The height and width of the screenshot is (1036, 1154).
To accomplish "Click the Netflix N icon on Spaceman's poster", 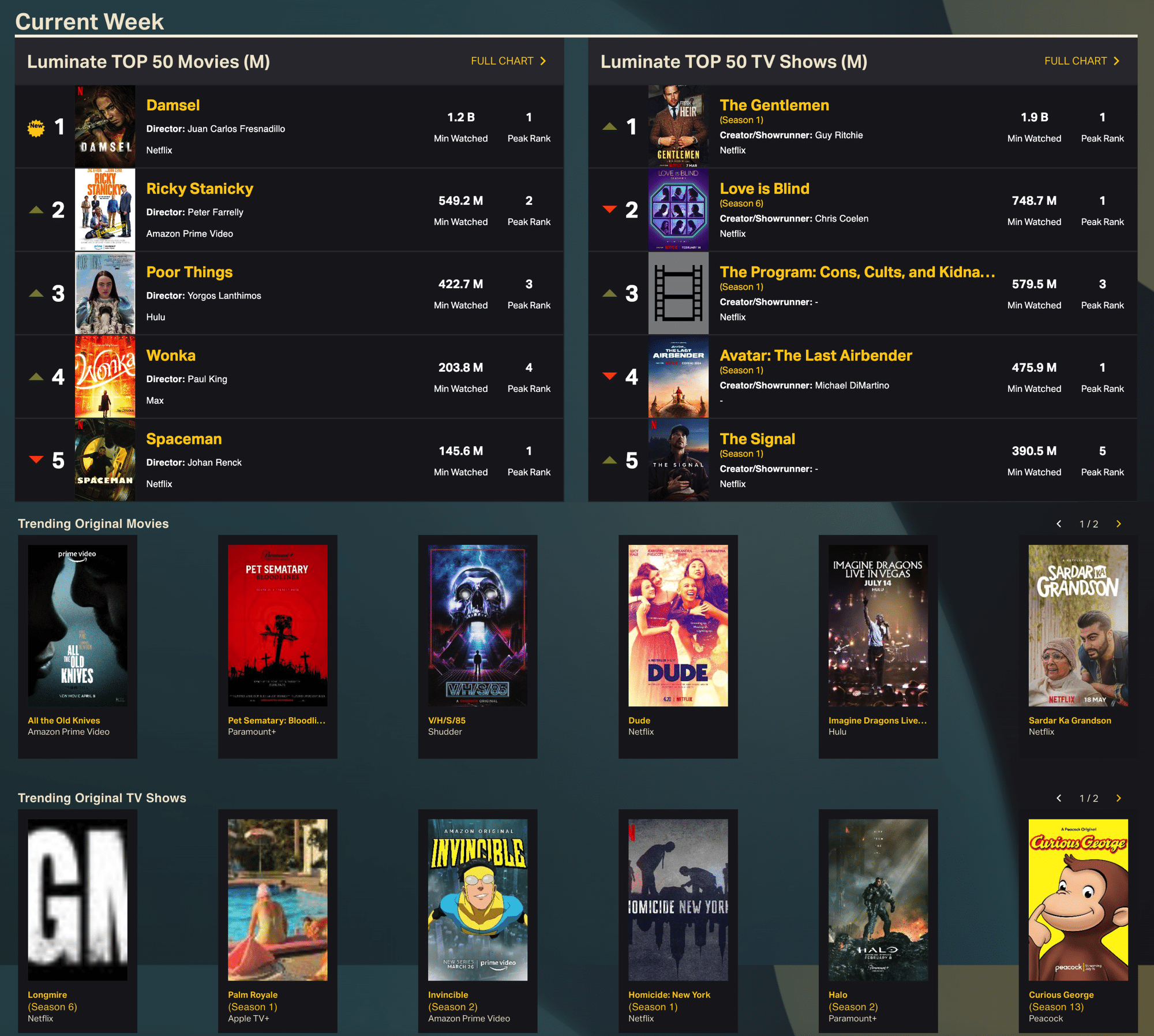I will (81, 425).
